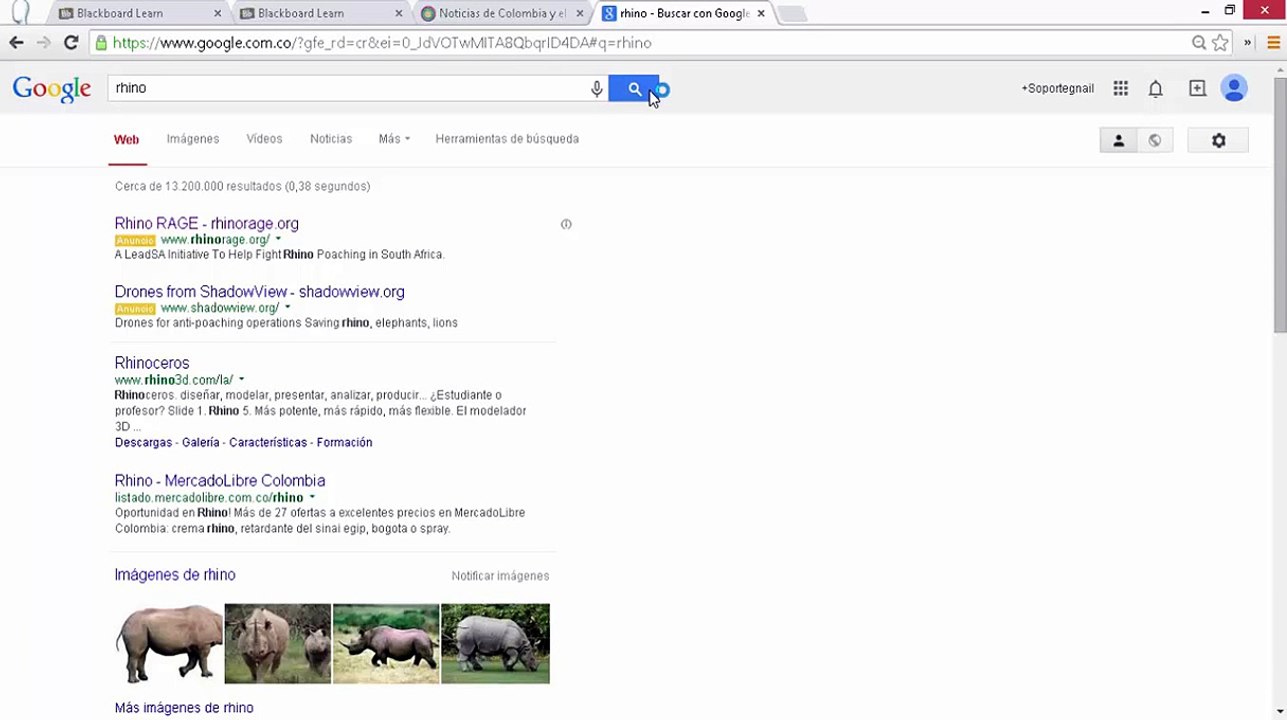Open Drones from ShadowView result
Viewport: 1287px width, 720px height.
259,291
